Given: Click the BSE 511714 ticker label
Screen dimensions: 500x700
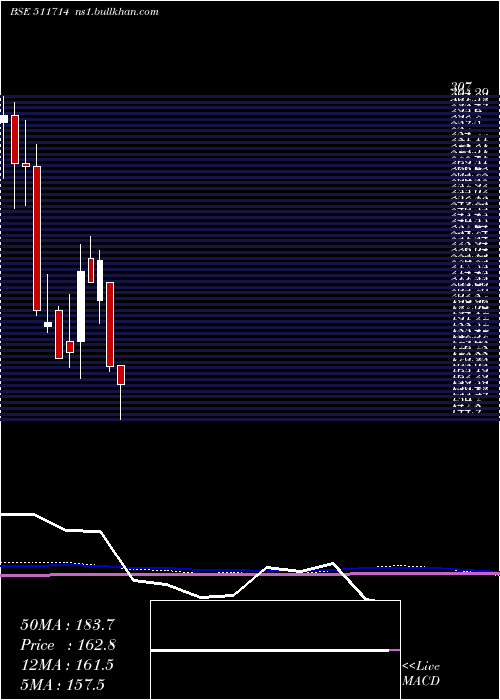Looking at the screenshot, I should pos(39,12).
